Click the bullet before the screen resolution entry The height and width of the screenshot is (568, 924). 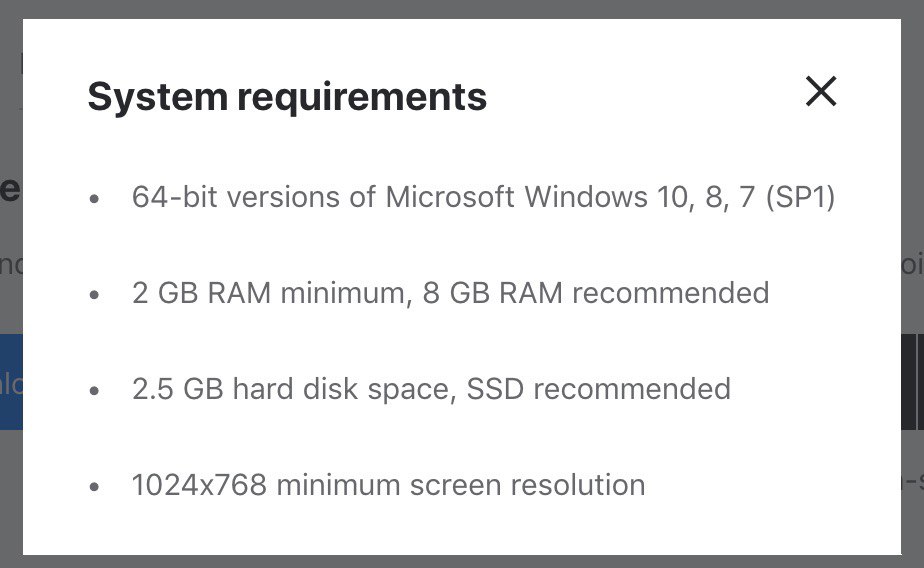94,487
